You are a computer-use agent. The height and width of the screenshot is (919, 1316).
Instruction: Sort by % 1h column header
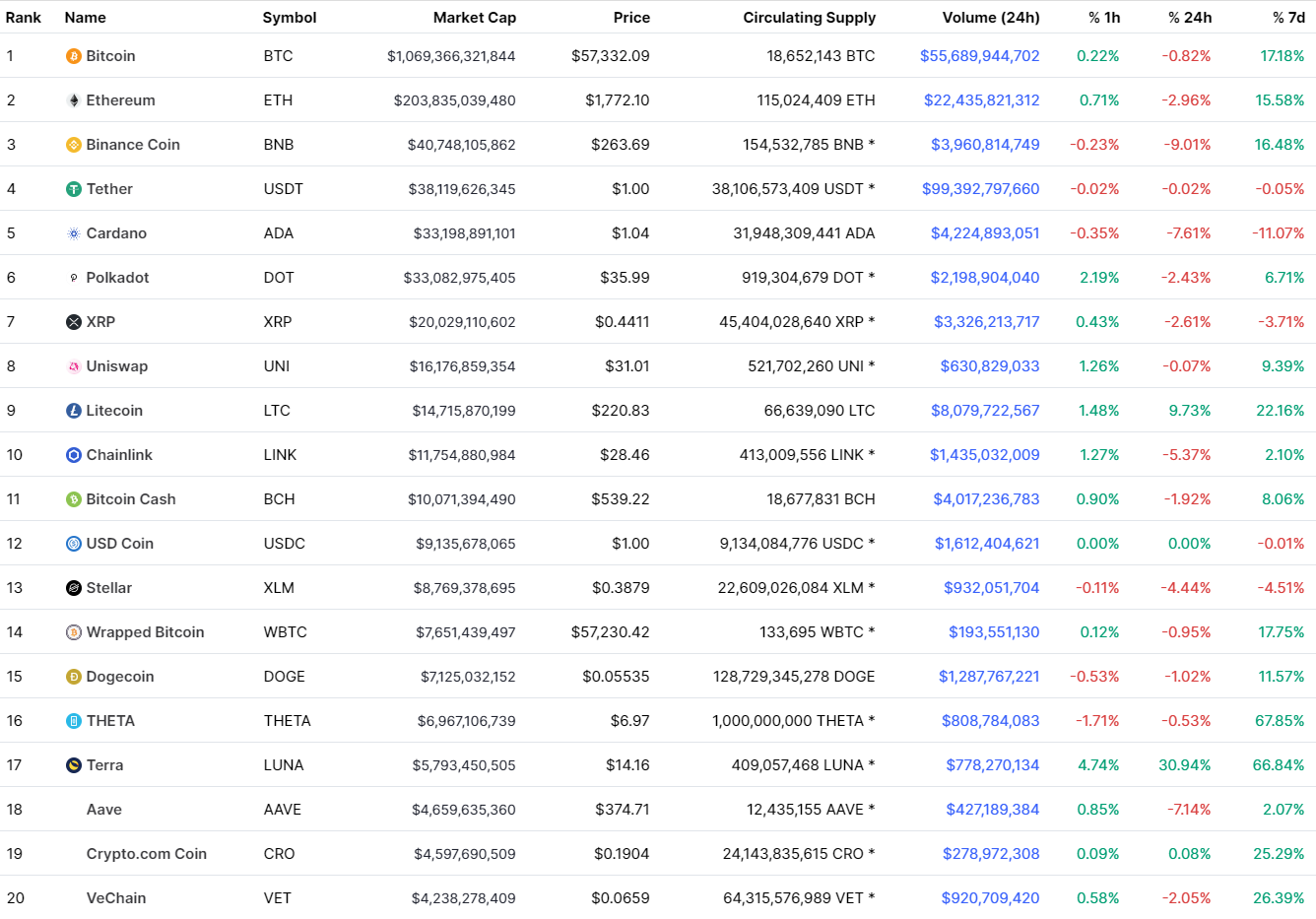pyautogui.click(x=1104, y=17)
